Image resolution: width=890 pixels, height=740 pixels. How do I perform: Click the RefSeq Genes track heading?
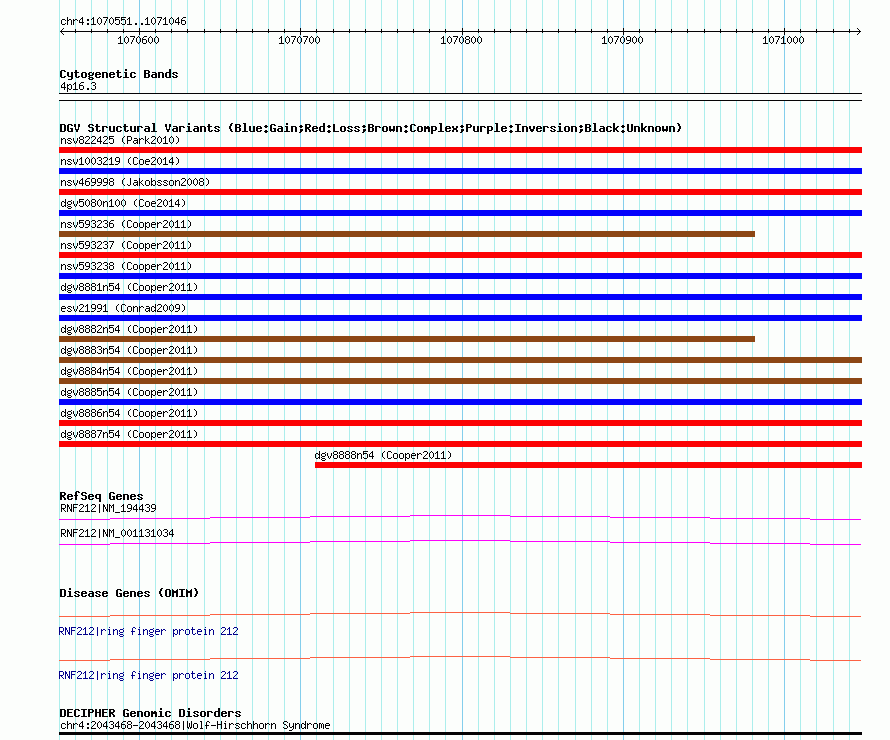(x=101, y=496)
